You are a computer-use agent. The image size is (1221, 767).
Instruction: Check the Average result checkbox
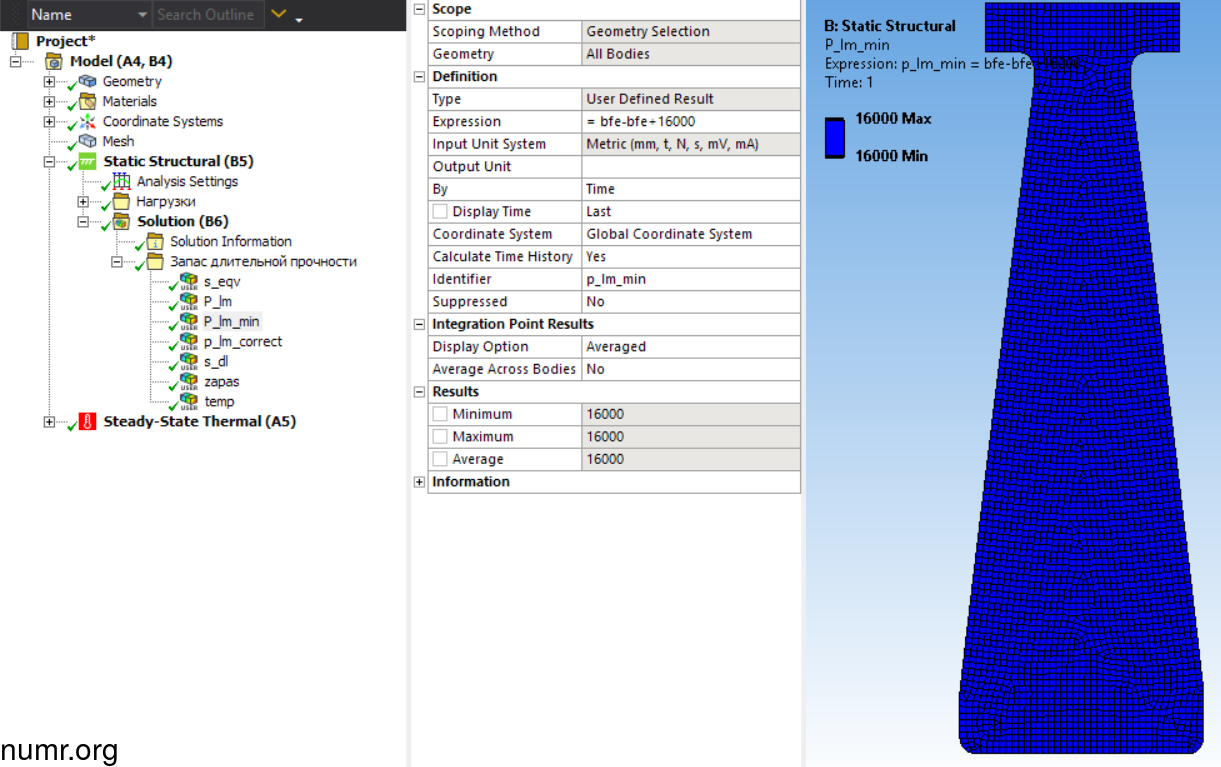(x=440, y=459)
